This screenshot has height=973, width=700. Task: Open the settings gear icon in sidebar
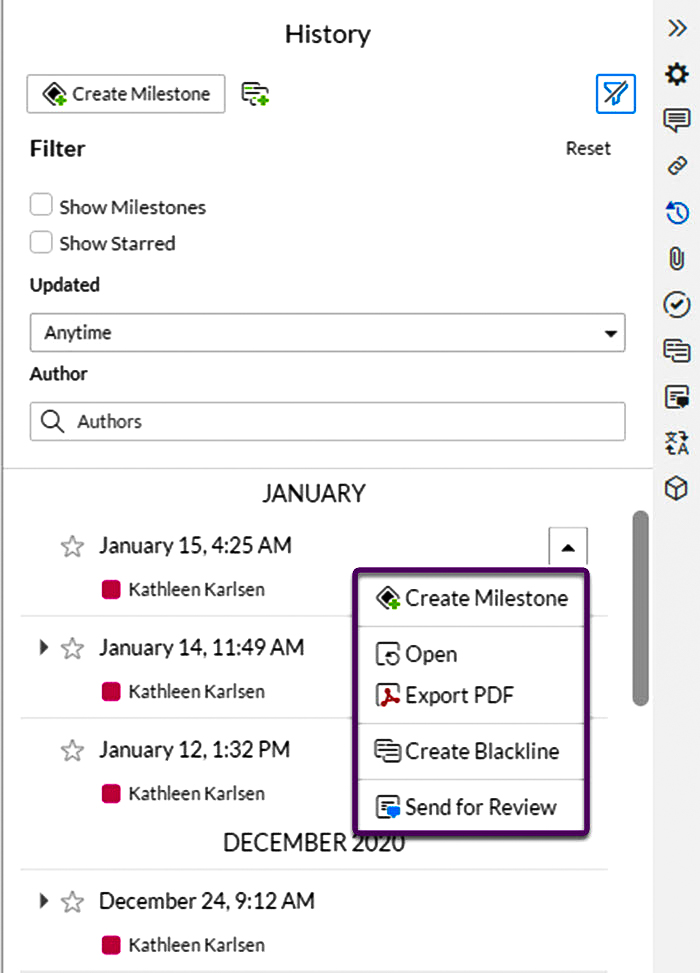[x=676, y=74]
